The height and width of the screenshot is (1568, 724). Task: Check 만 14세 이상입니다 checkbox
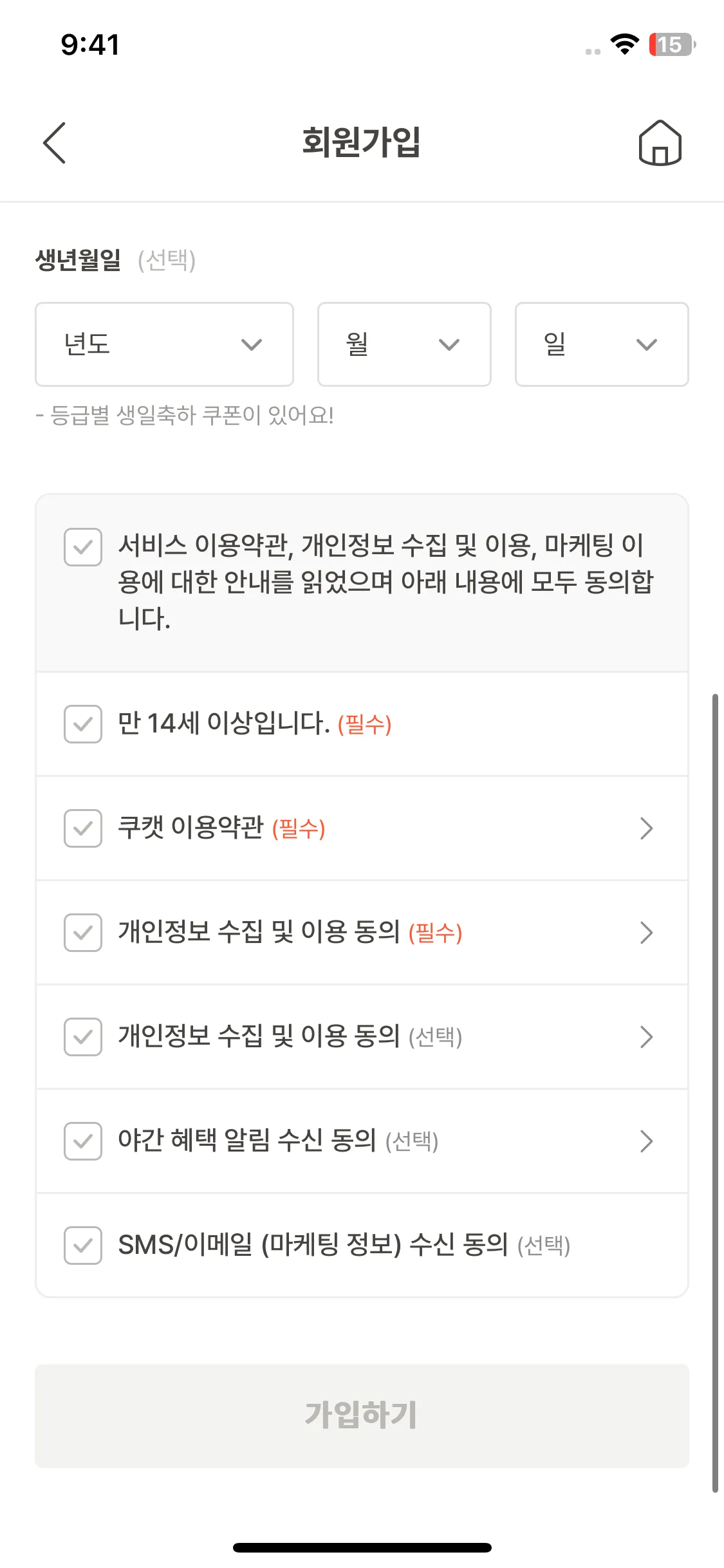(x=83, y=724)
